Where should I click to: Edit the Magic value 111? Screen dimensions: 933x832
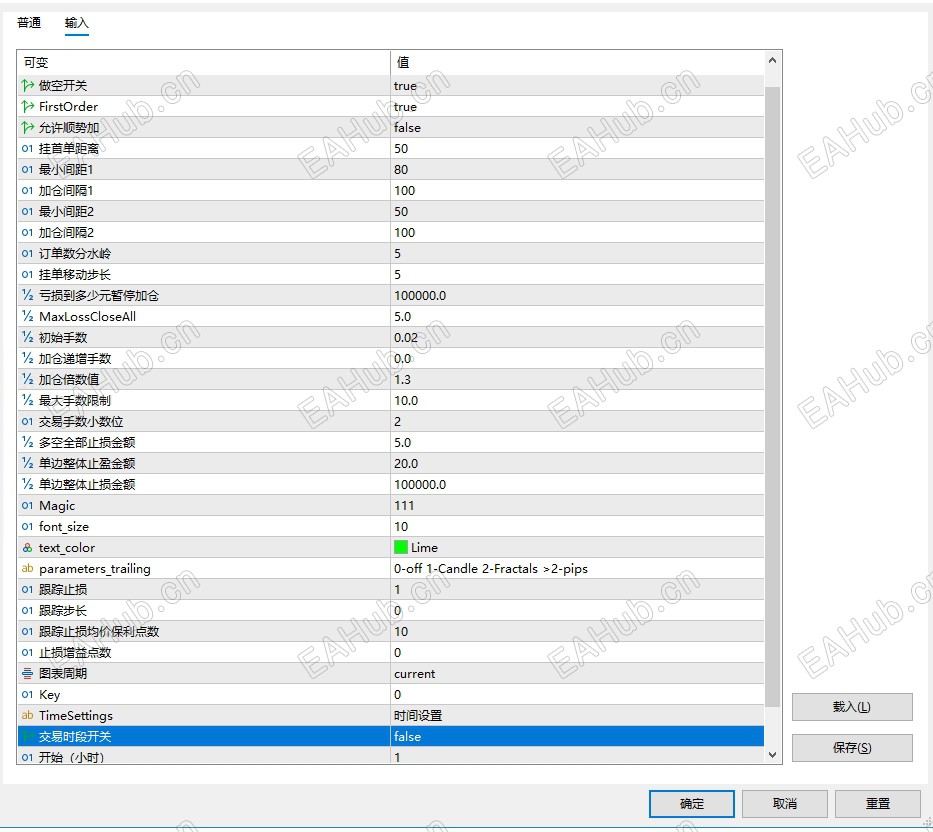click(x=577, y=505)
